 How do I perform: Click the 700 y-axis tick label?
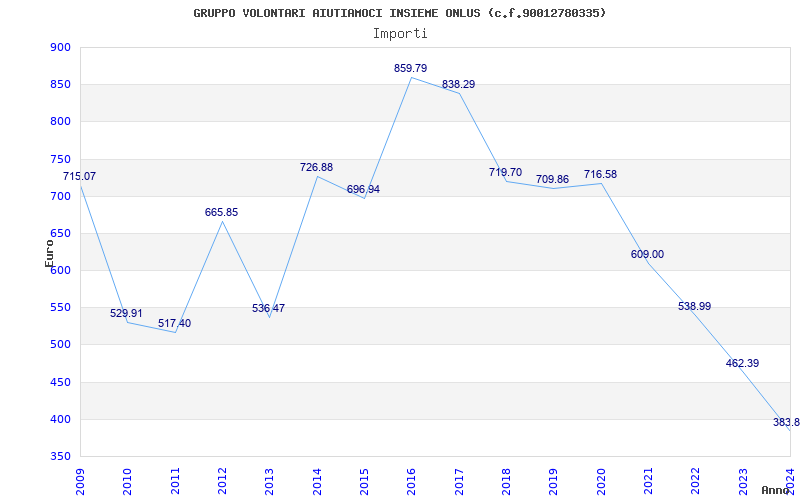61,196
